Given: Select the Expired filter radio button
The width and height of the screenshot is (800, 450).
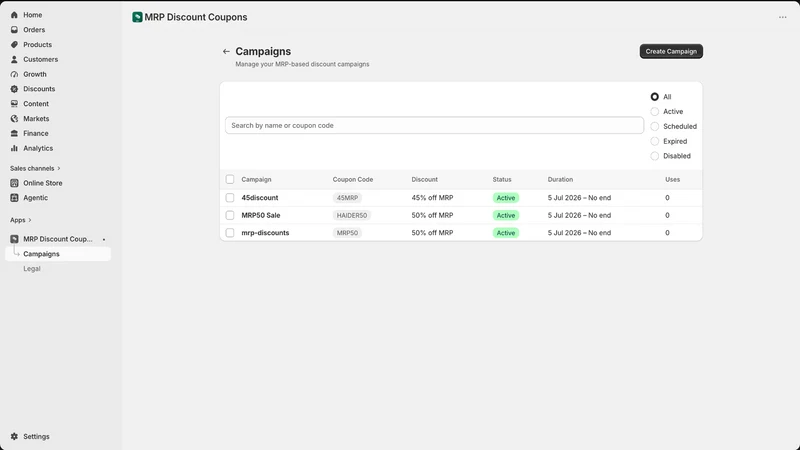Looking at the screenshot, I should [x=655, y=141].
